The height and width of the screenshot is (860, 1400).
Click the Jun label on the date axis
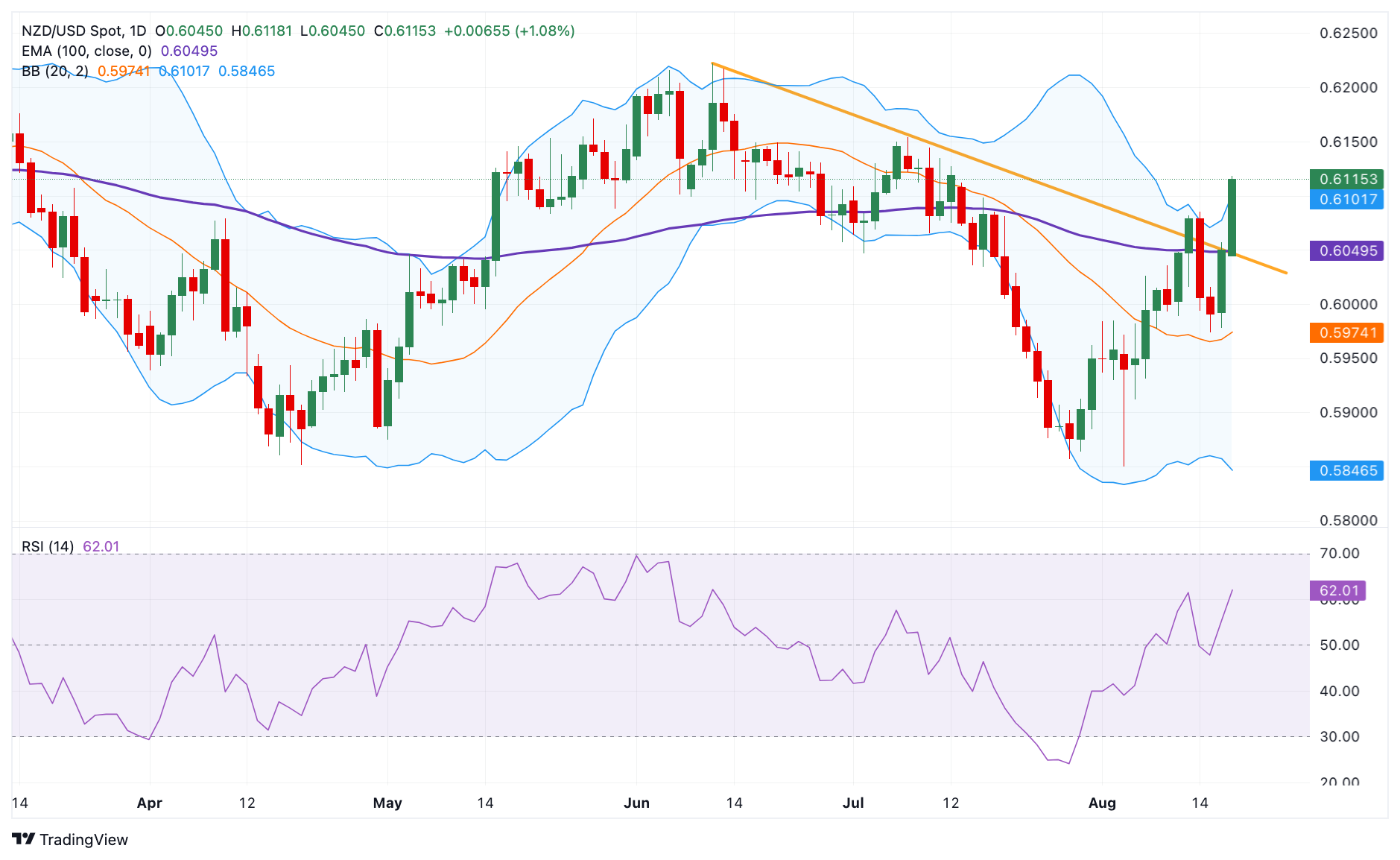(x=636, y=803)
